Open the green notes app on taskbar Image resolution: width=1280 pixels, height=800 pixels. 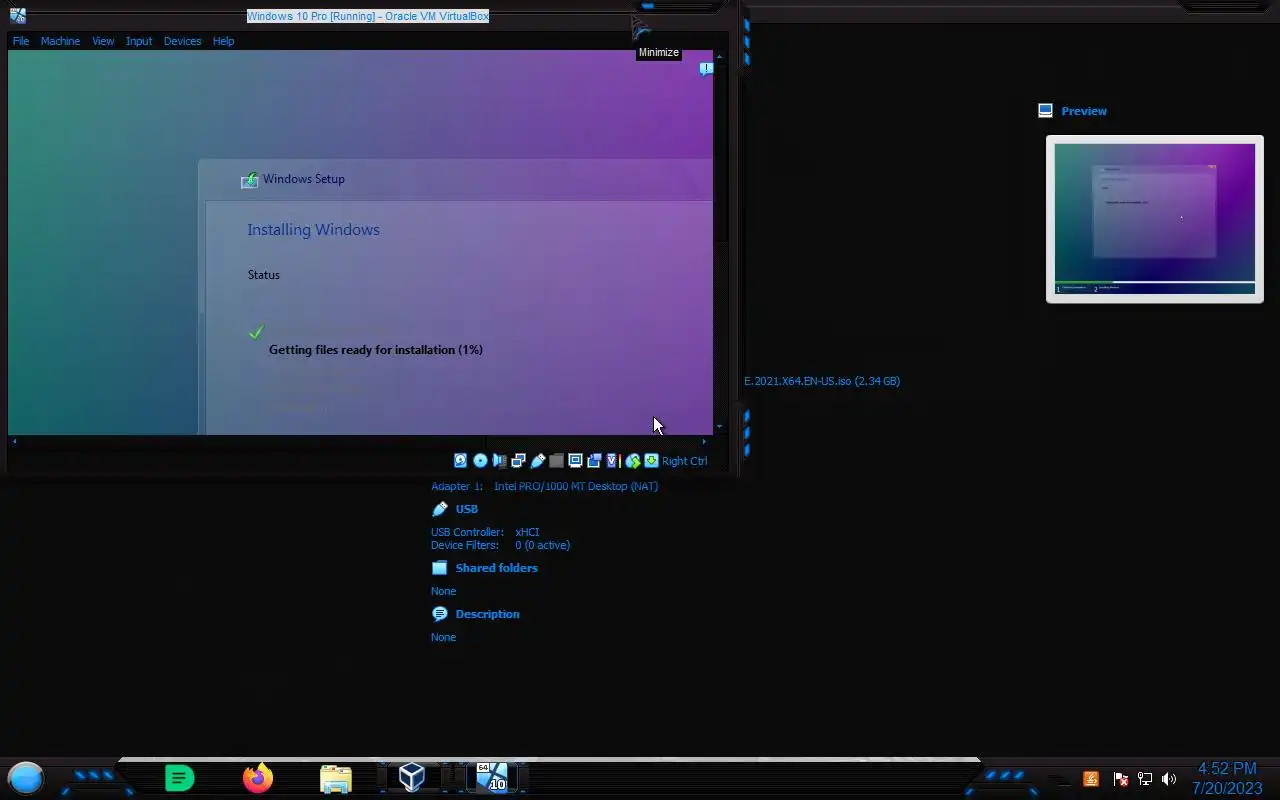[179, 777]
